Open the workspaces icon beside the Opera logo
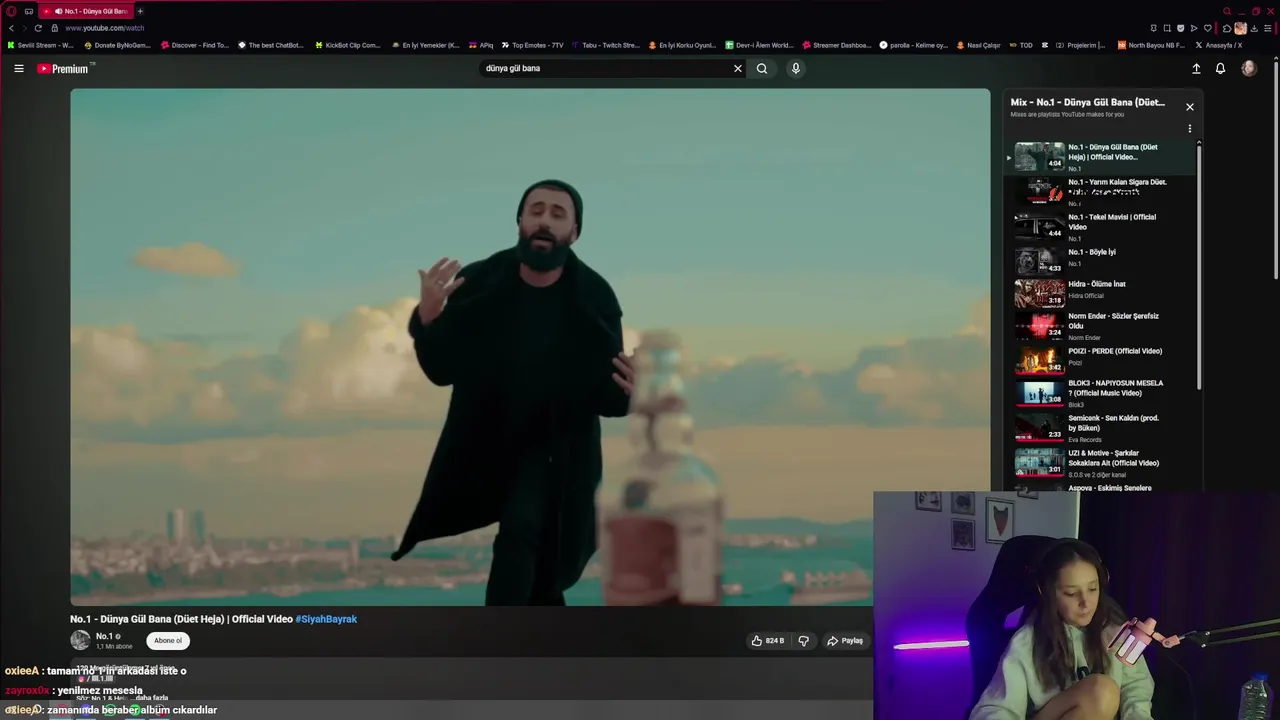The image size is (1280, 720). click(29, 11)
